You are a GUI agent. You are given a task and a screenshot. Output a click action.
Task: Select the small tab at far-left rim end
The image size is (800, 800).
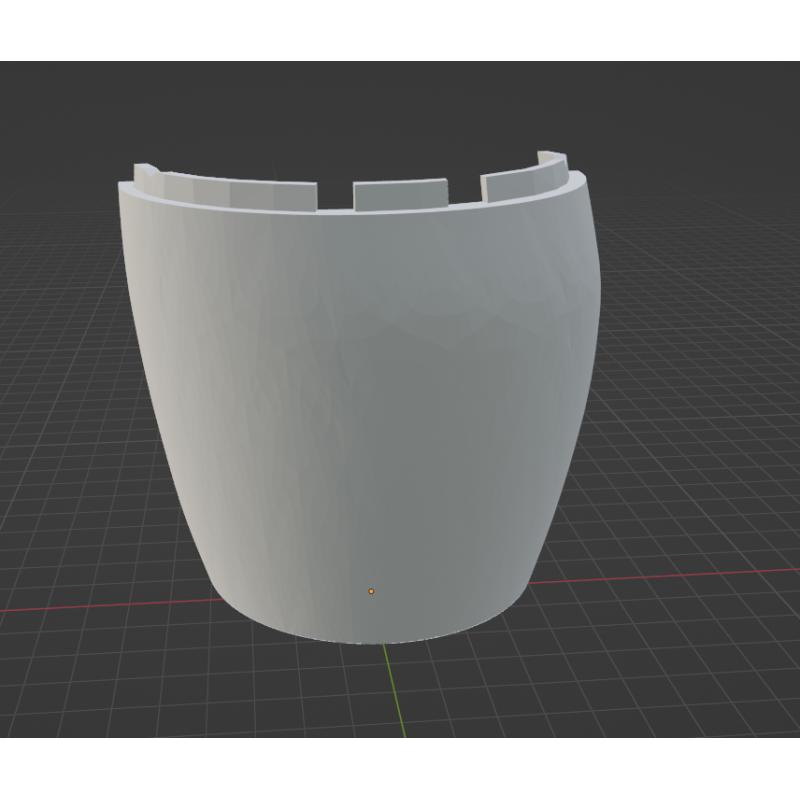(146, 174)
